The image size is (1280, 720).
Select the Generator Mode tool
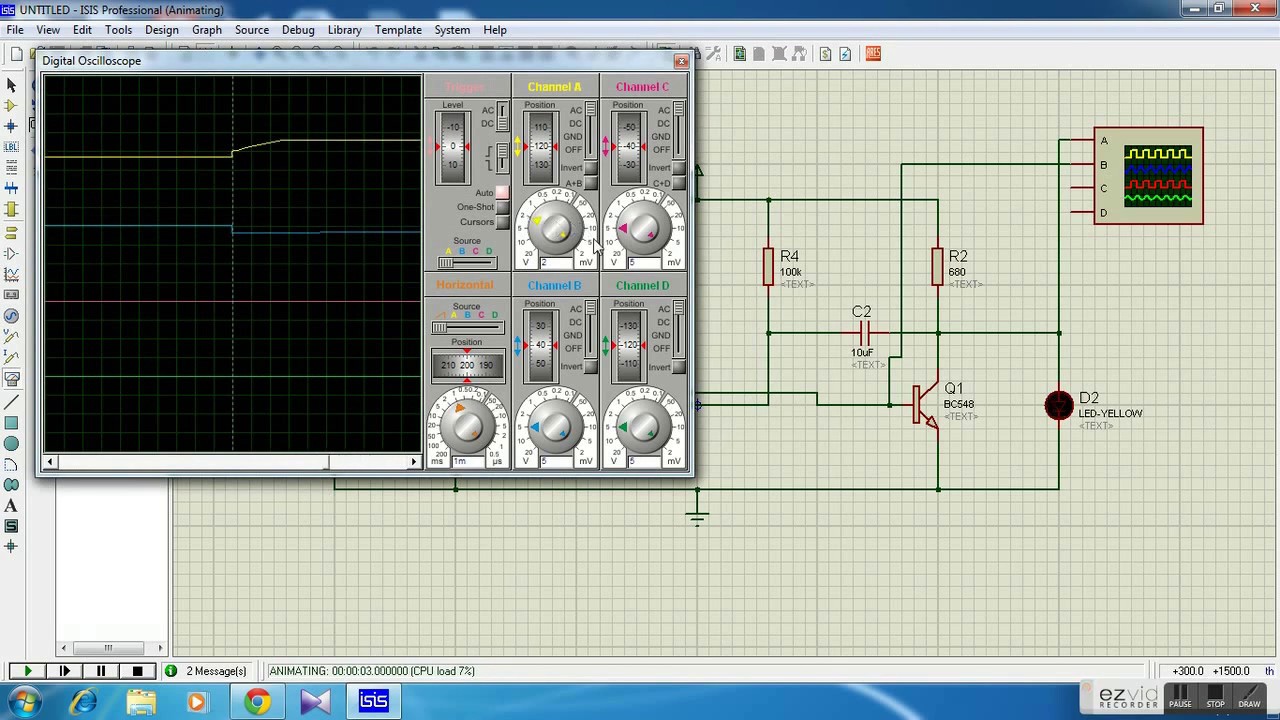pos(12,316)
